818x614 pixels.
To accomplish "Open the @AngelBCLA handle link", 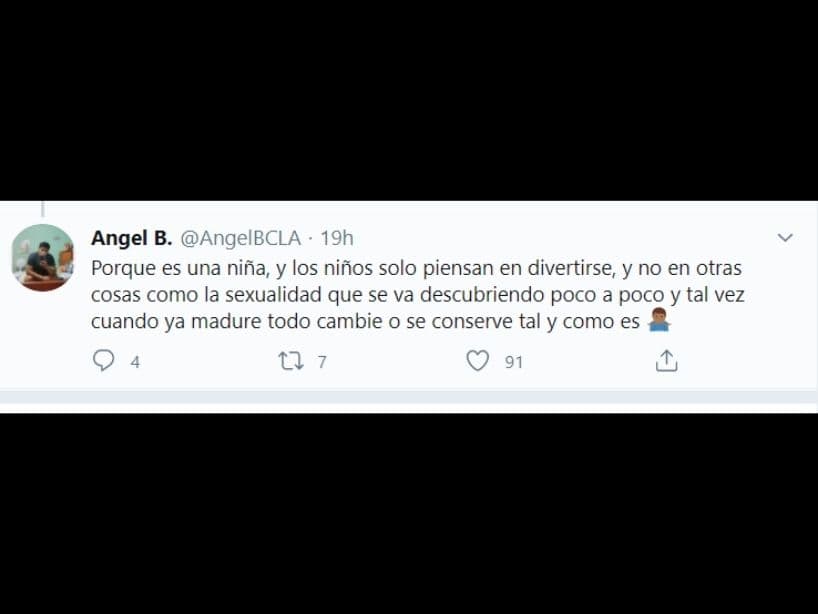I will (240, 238).
